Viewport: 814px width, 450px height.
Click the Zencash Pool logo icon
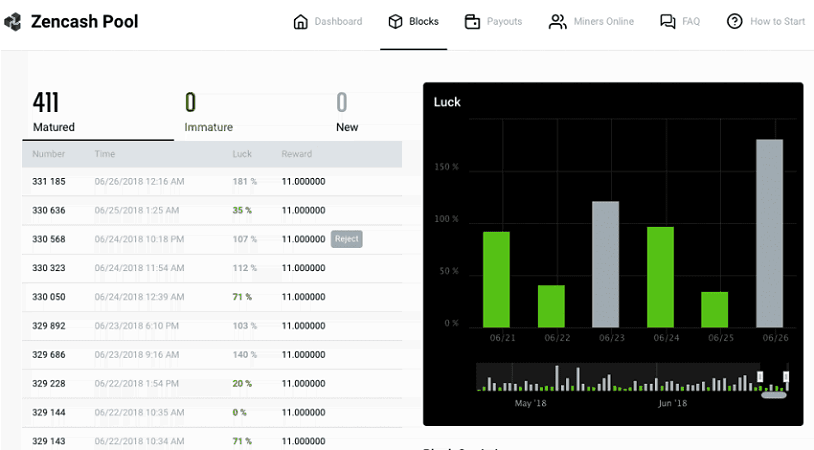(x=13, y=22)
